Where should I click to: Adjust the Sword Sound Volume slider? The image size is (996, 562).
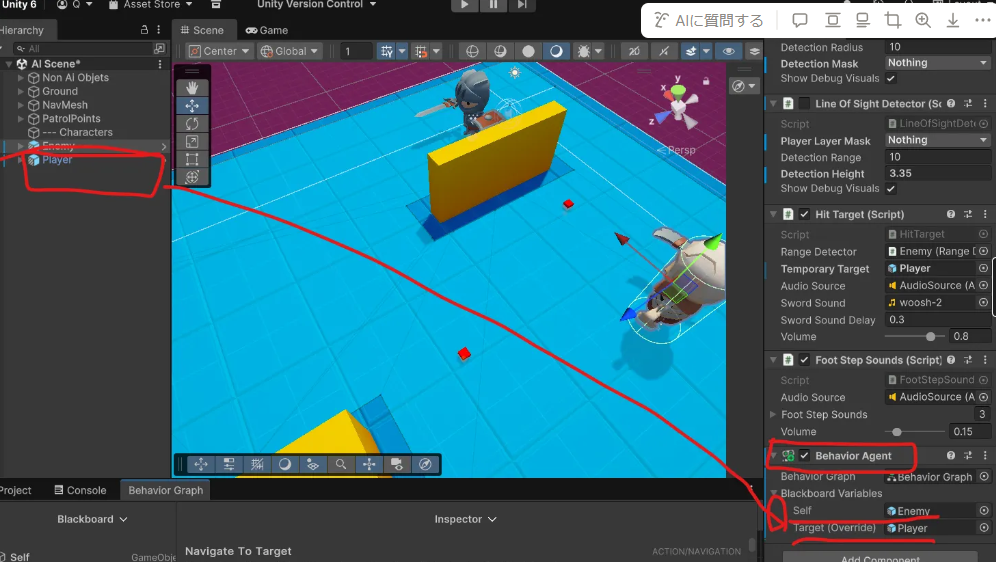931,337
